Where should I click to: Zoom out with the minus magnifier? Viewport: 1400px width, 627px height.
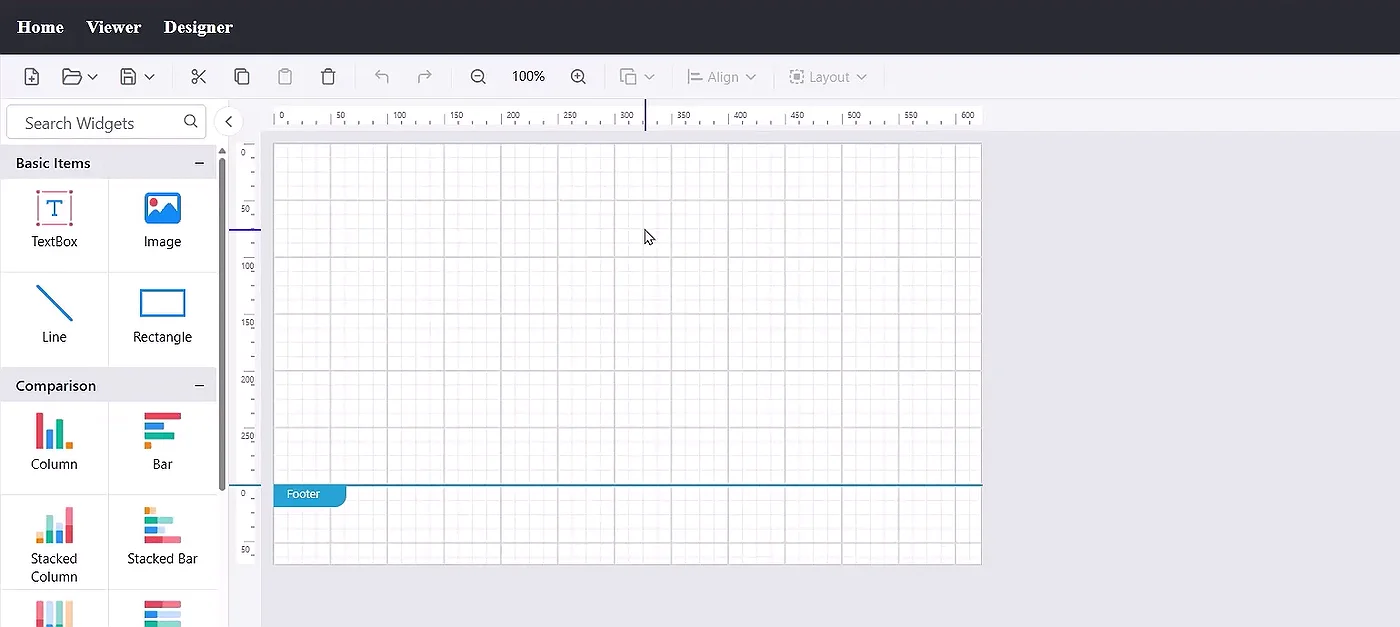[478, 77]
